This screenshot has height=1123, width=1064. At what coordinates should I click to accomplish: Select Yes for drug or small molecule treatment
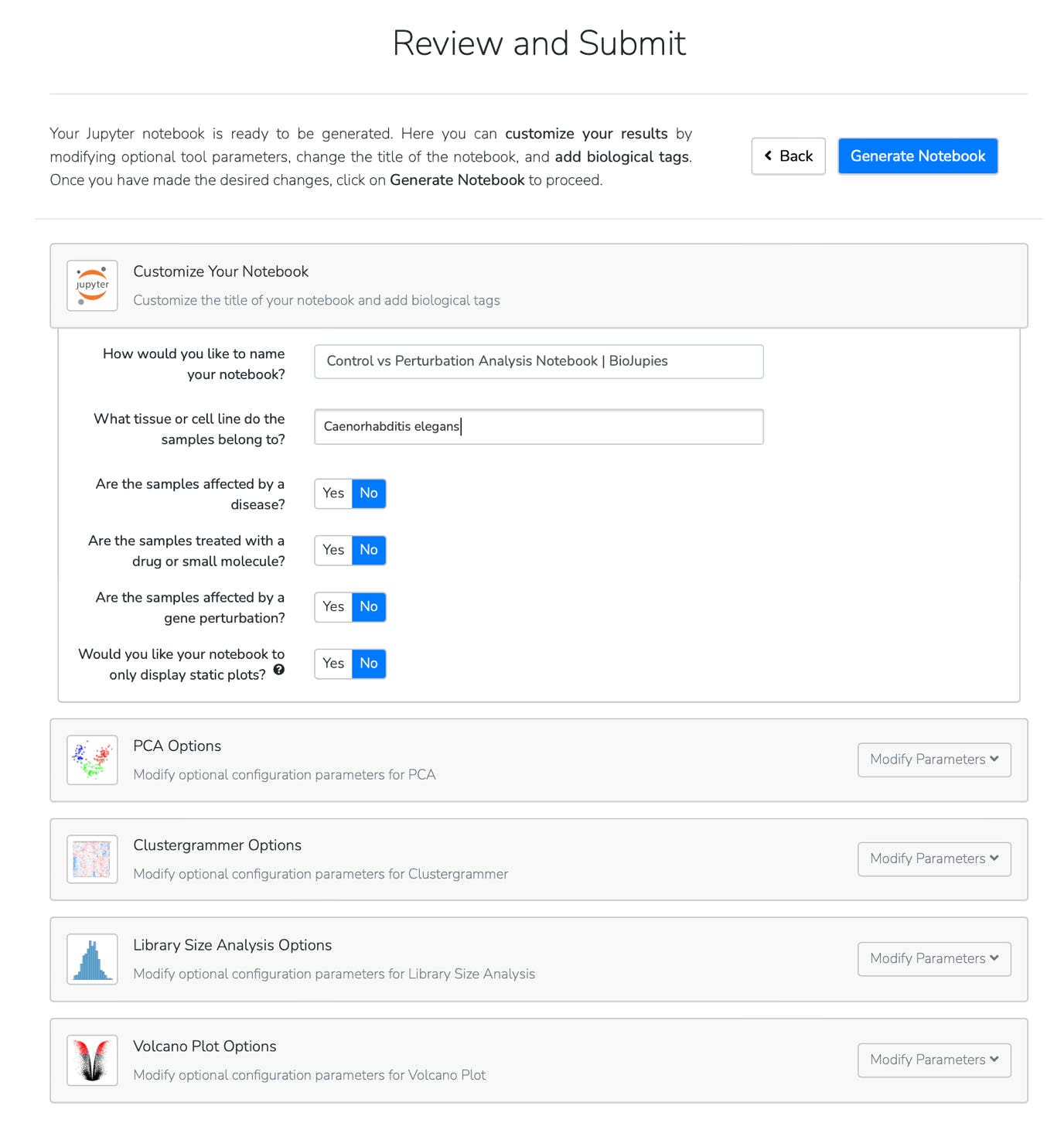[333, 550]
